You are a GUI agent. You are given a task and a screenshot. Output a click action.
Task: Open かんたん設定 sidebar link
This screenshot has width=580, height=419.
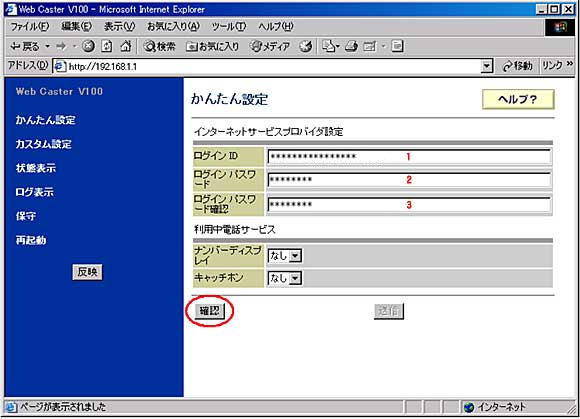[45, 120]
